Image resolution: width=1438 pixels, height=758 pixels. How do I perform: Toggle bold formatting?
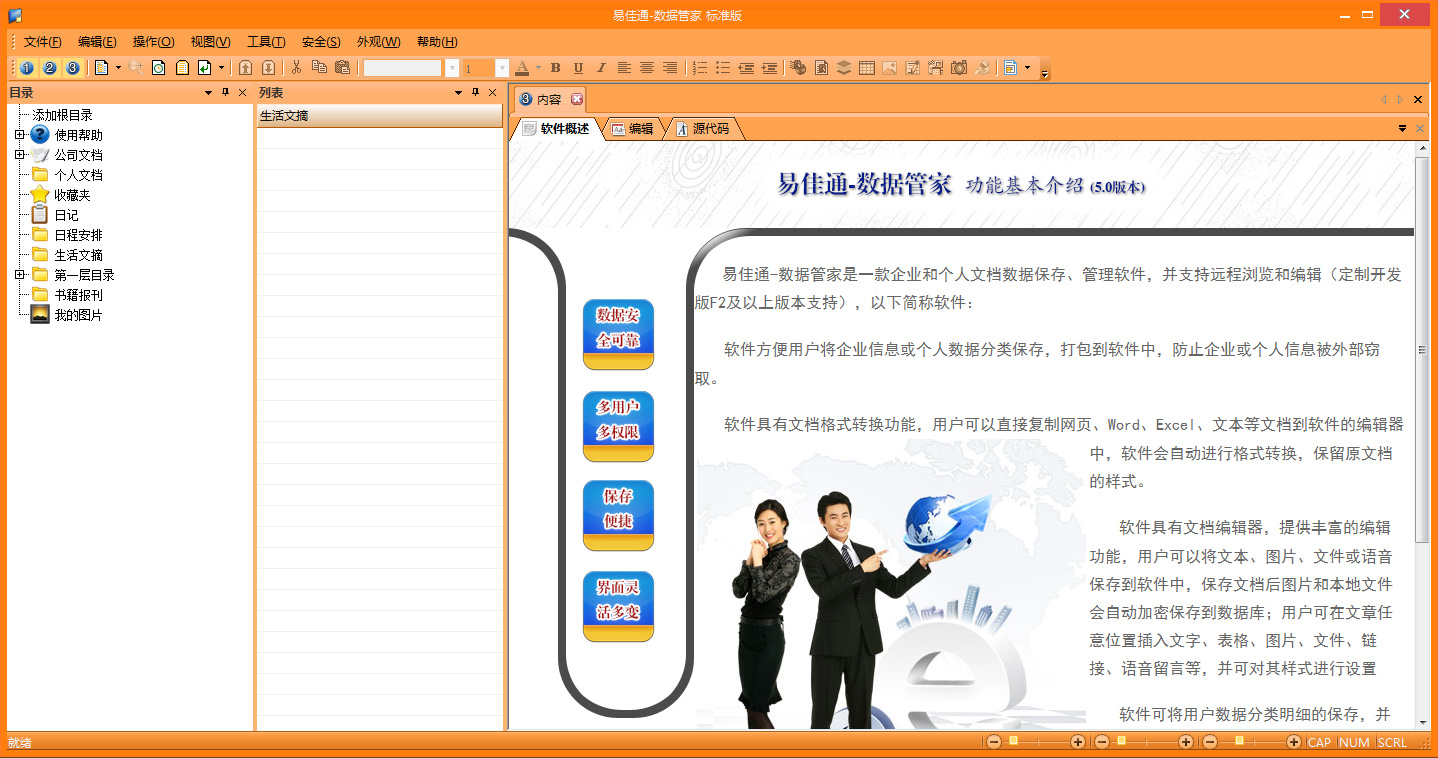[x=556, y=68]
